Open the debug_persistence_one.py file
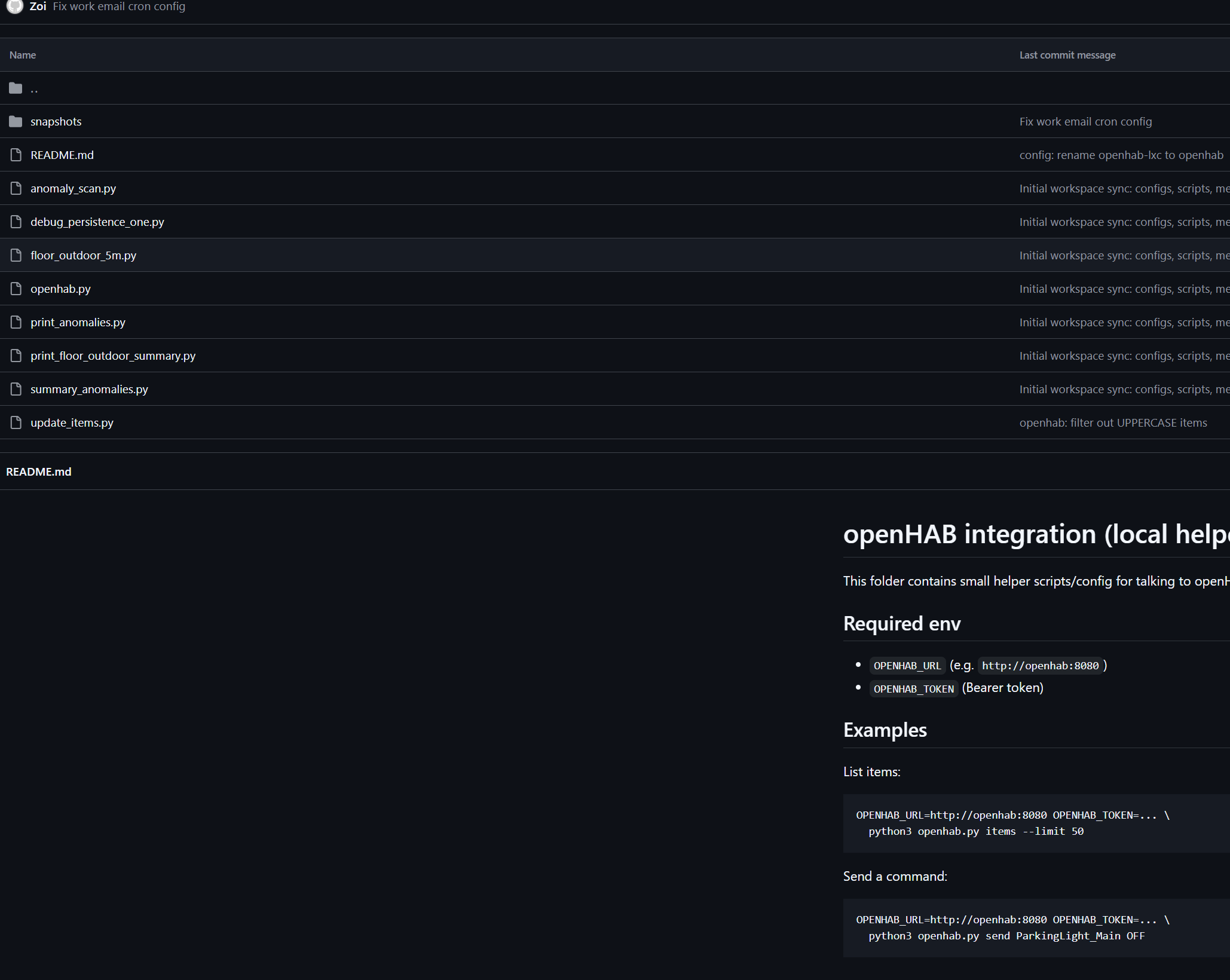Screen dimensions: 1230x980 pos(97,222)
